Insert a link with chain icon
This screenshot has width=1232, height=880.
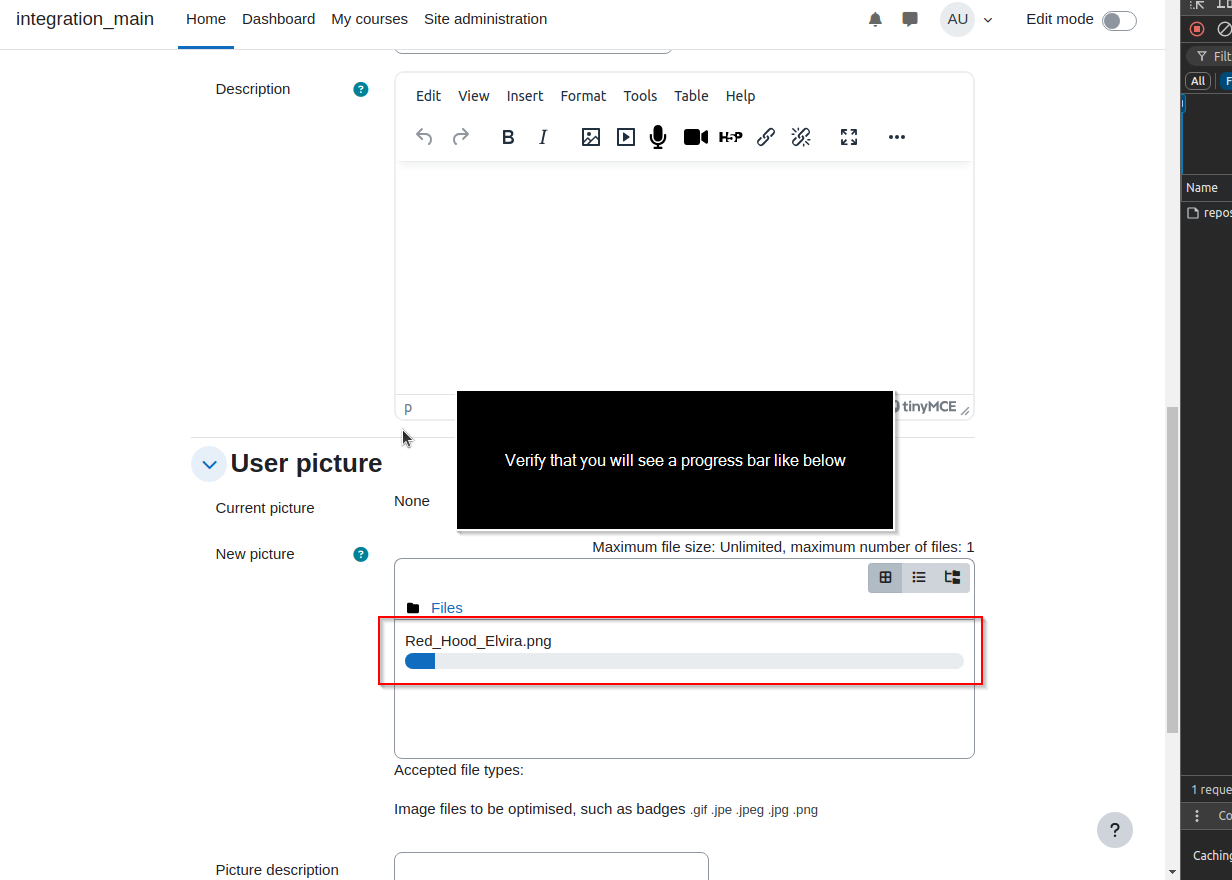[766, 137]
